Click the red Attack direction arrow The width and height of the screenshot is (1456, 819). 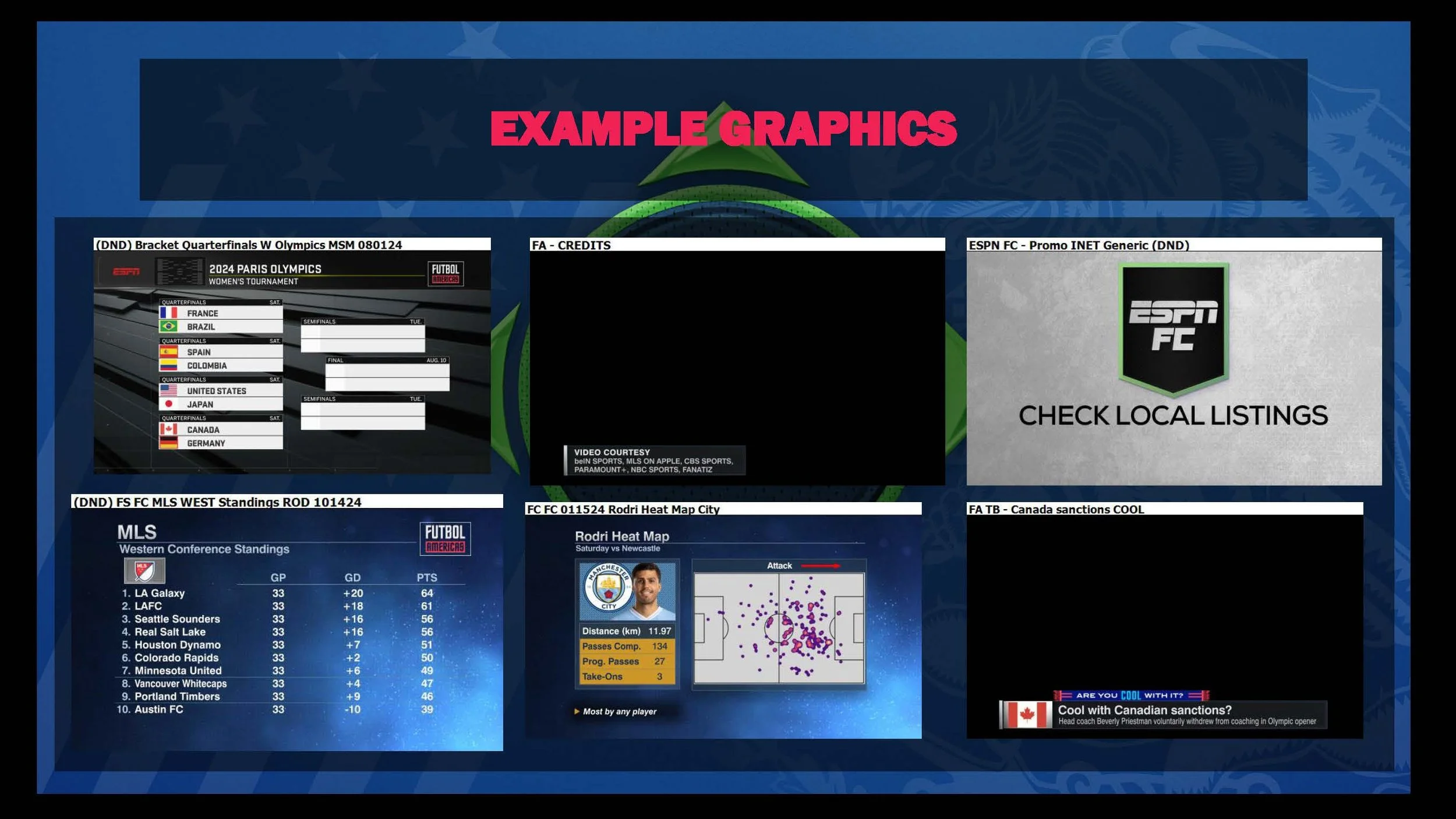(x=820, y=566)
